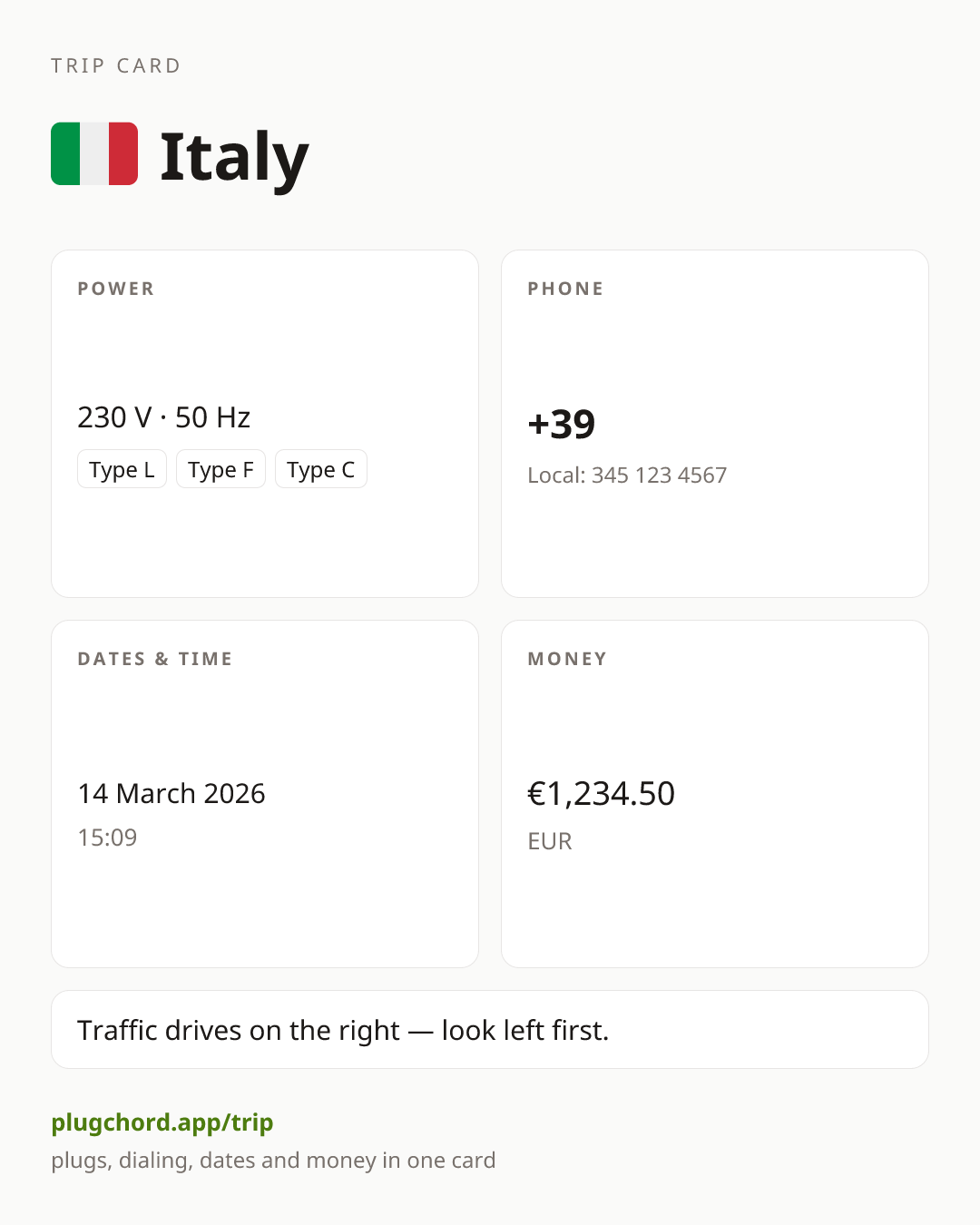Click the DATES & TIME card heading
The image size is (980, 1225).
155,659
